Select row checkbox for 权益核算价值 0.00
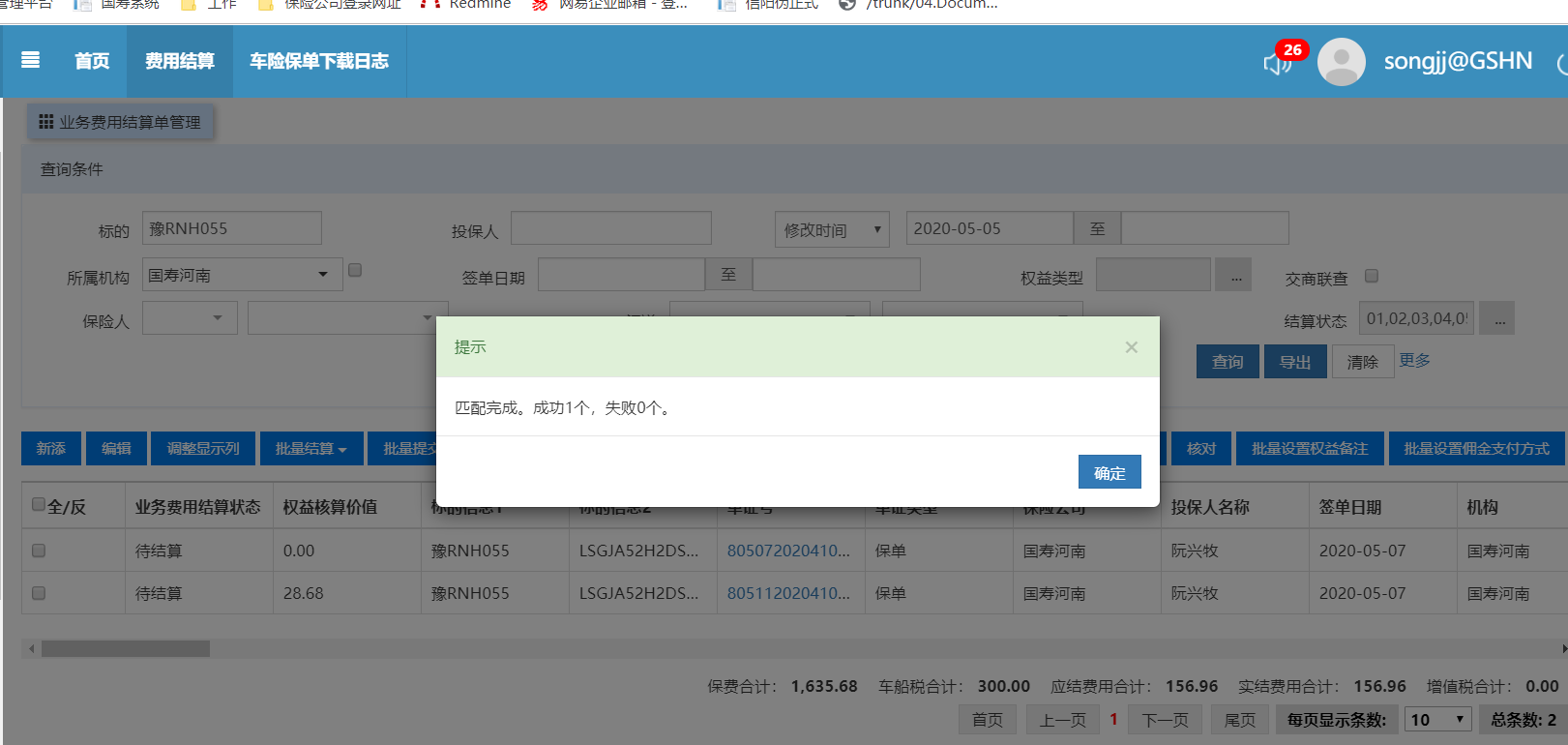 pyautogui.click(x=39, y=551)
